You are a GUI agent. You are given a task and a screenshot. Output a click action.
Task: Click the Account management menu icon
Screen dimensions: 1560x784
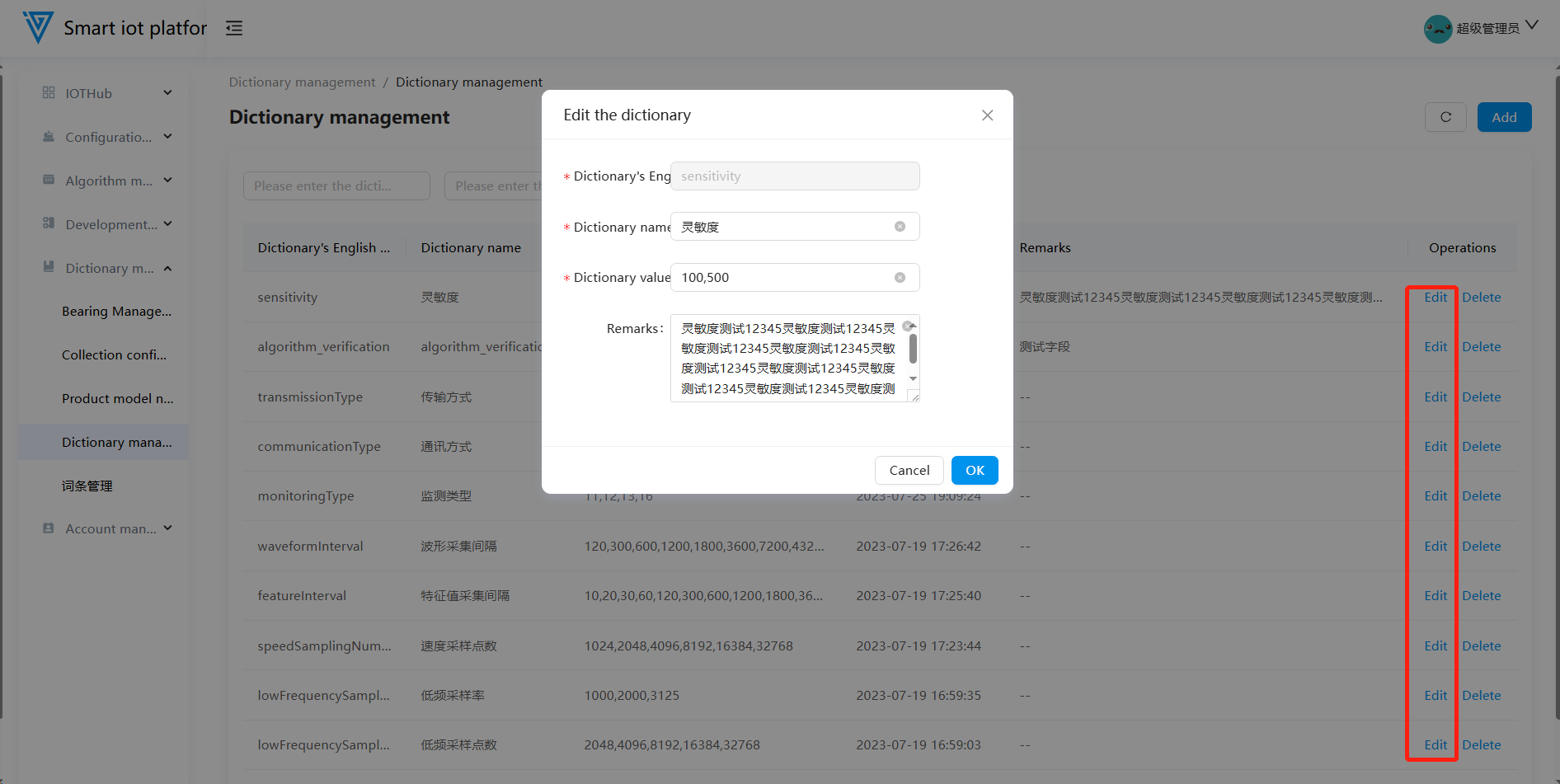[49, 528]
